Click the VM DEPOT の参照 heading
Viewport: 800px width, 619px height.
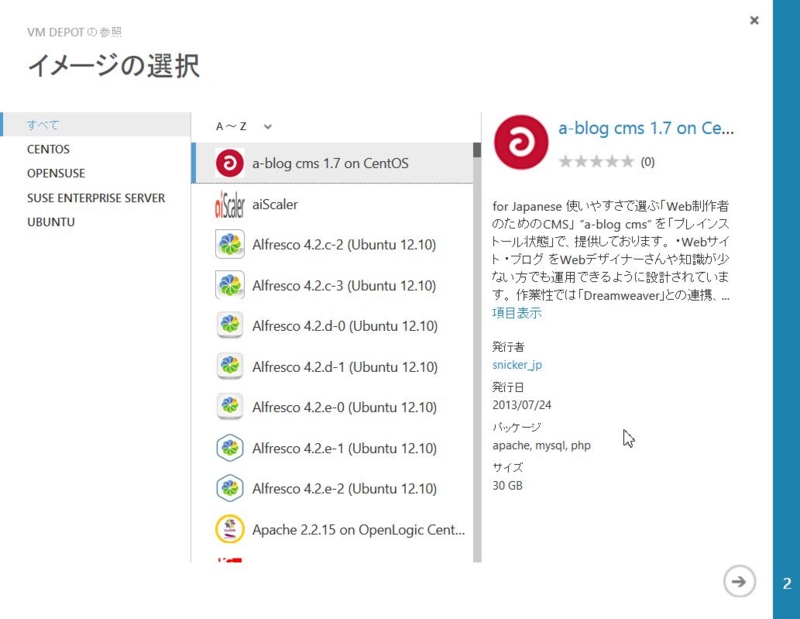(74, 32)
